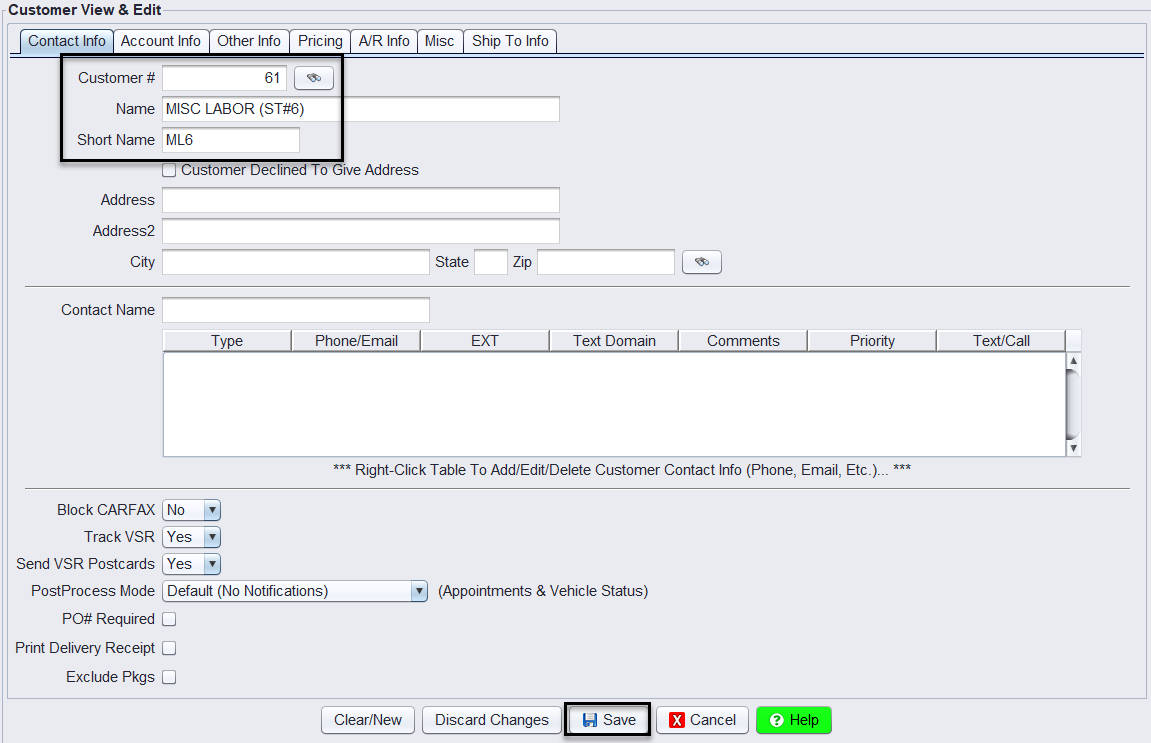Toggle the Print Delivery Receipt checkbox

[x=169, y=648]
